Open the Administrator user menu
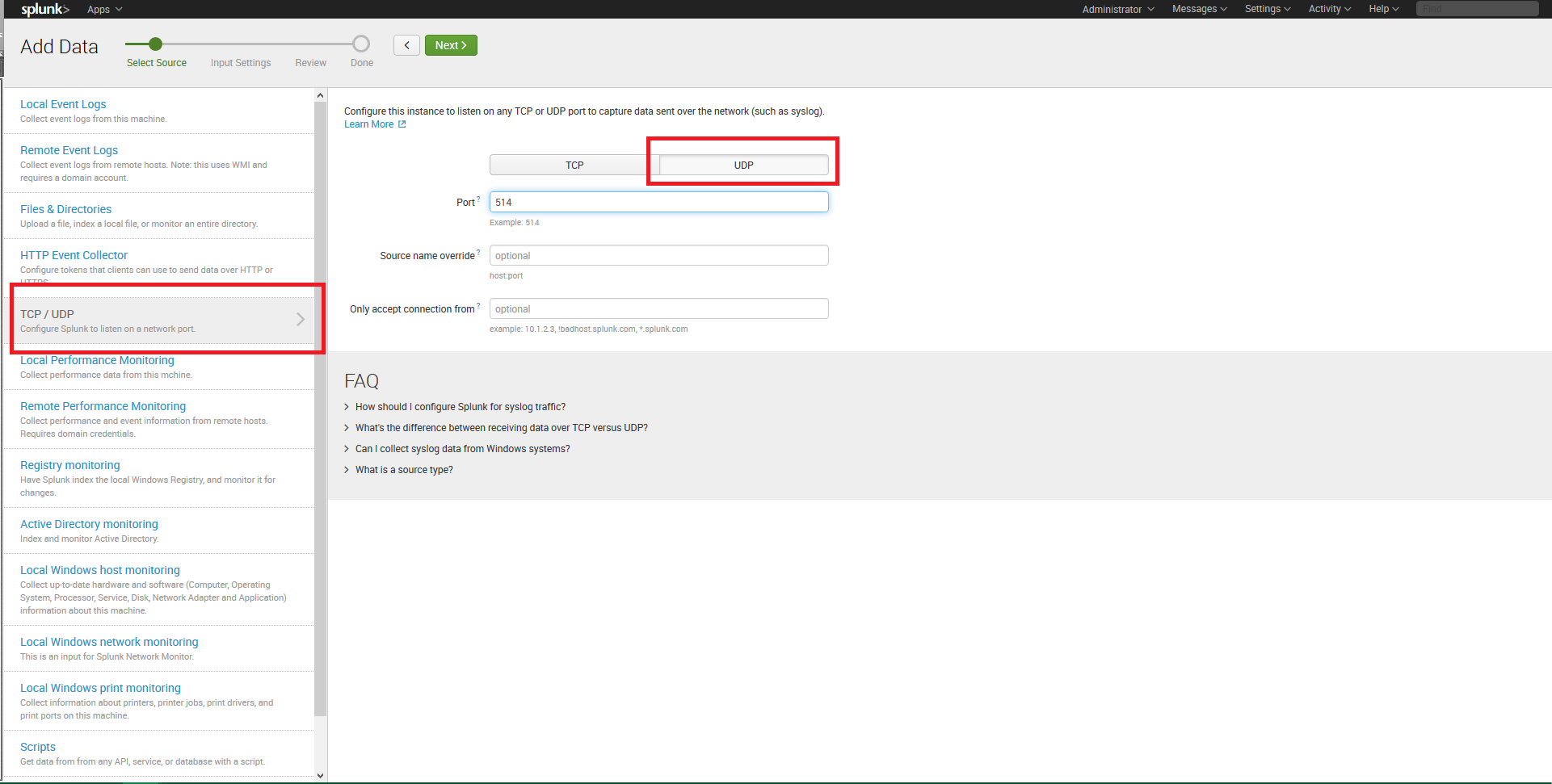The width and height of the screenshot is (1552, 784). pos(1117,9)
